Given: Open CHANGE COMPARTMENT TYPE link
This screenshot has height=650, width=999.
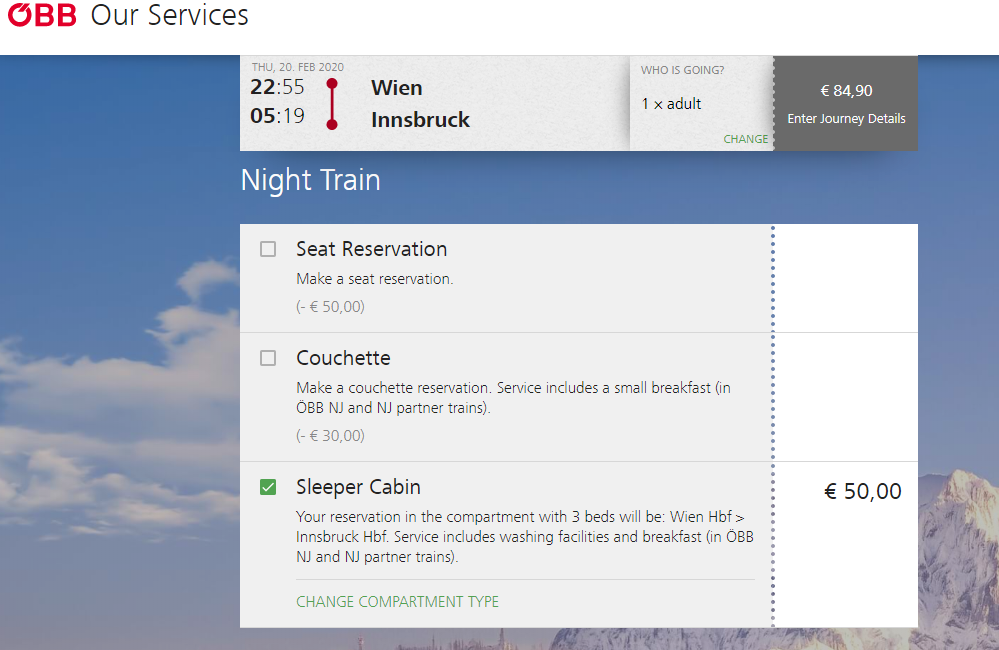Looking at the screenshot, I should (398, 602).
